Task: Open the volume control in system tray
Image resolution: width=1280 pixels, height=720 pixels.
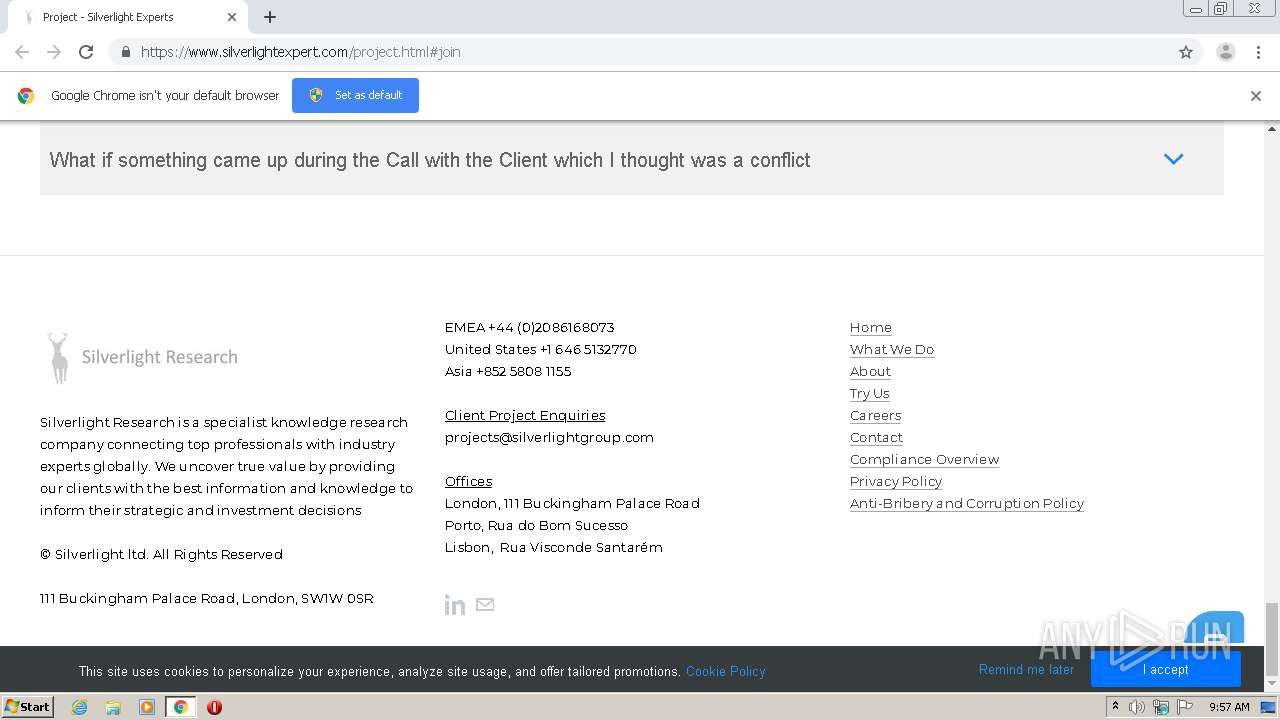Action: coord(1137,707)
